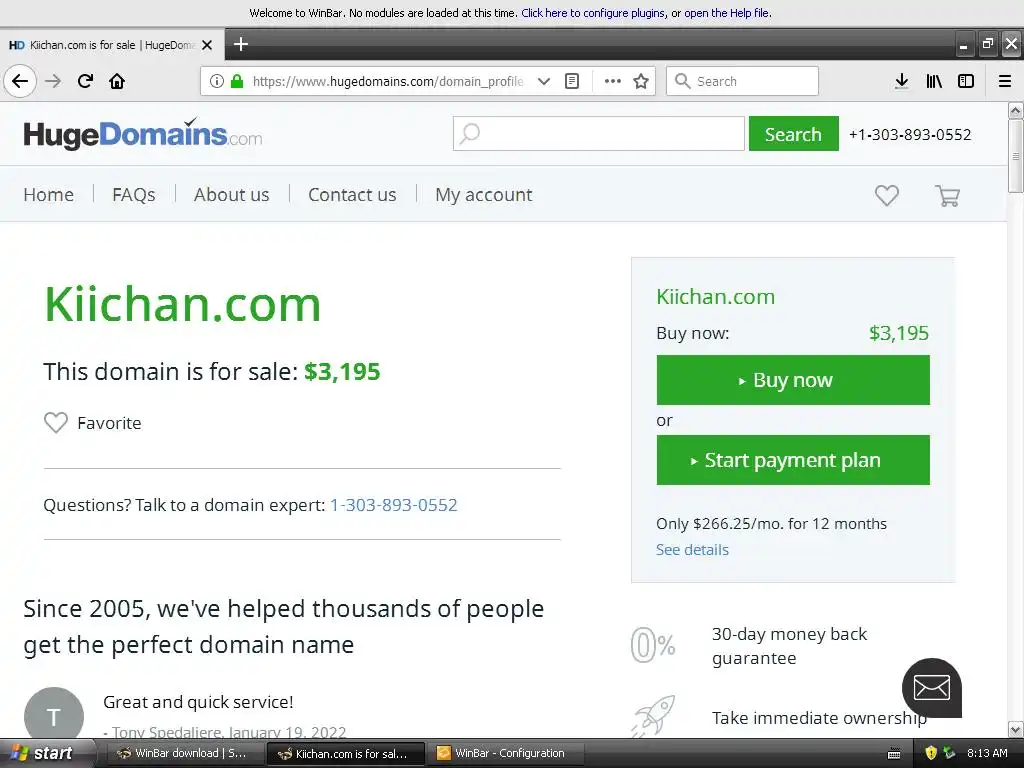Reload the page with the refresh icon

click(85, 81)
